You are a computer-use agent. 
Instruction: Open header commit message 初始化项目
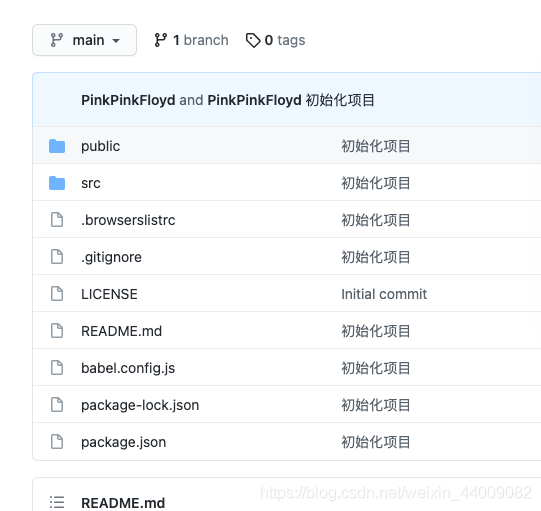pos(340,100)
